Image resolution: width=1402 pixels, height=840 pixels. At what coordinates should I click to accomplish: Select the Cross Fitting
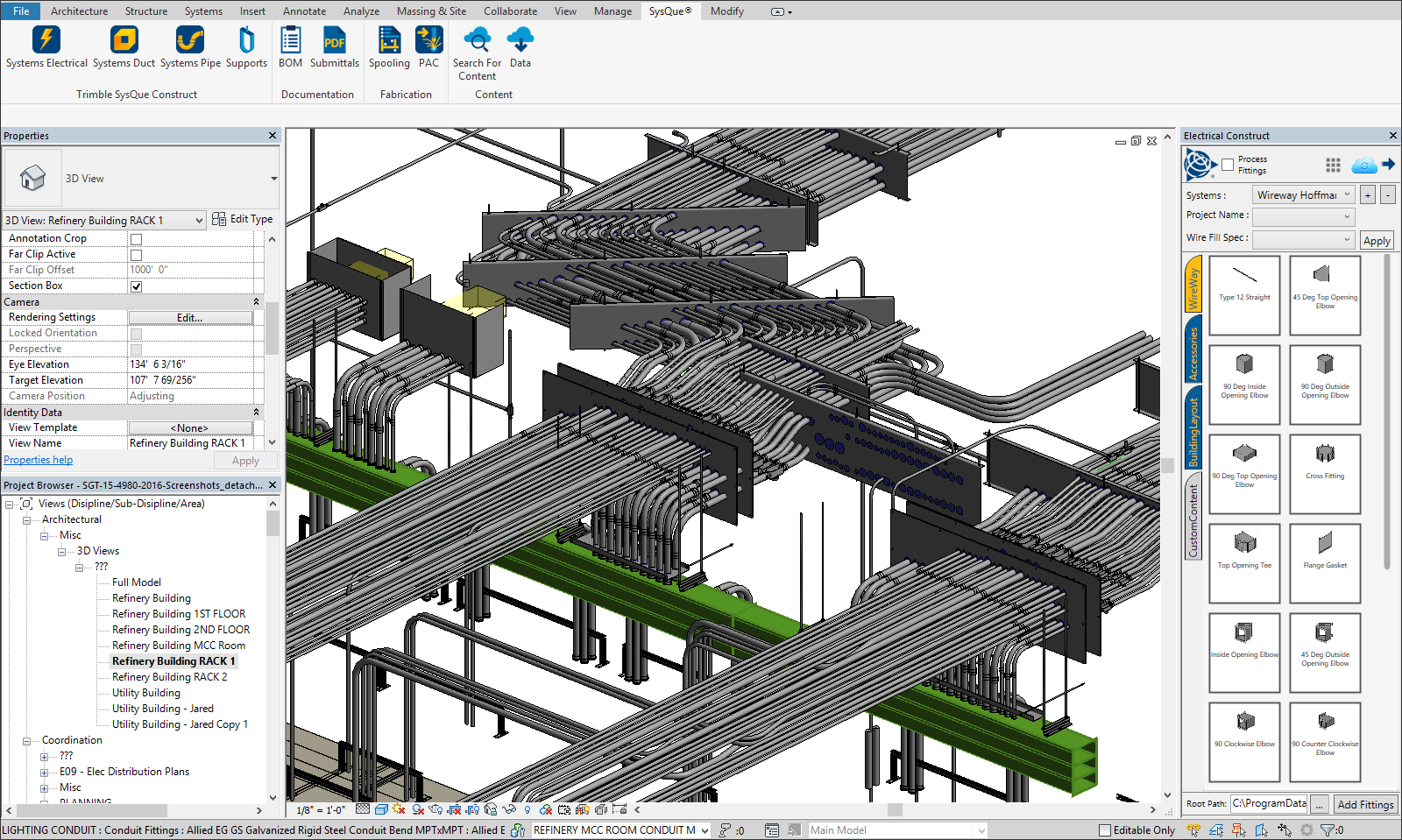(1325, 474)
